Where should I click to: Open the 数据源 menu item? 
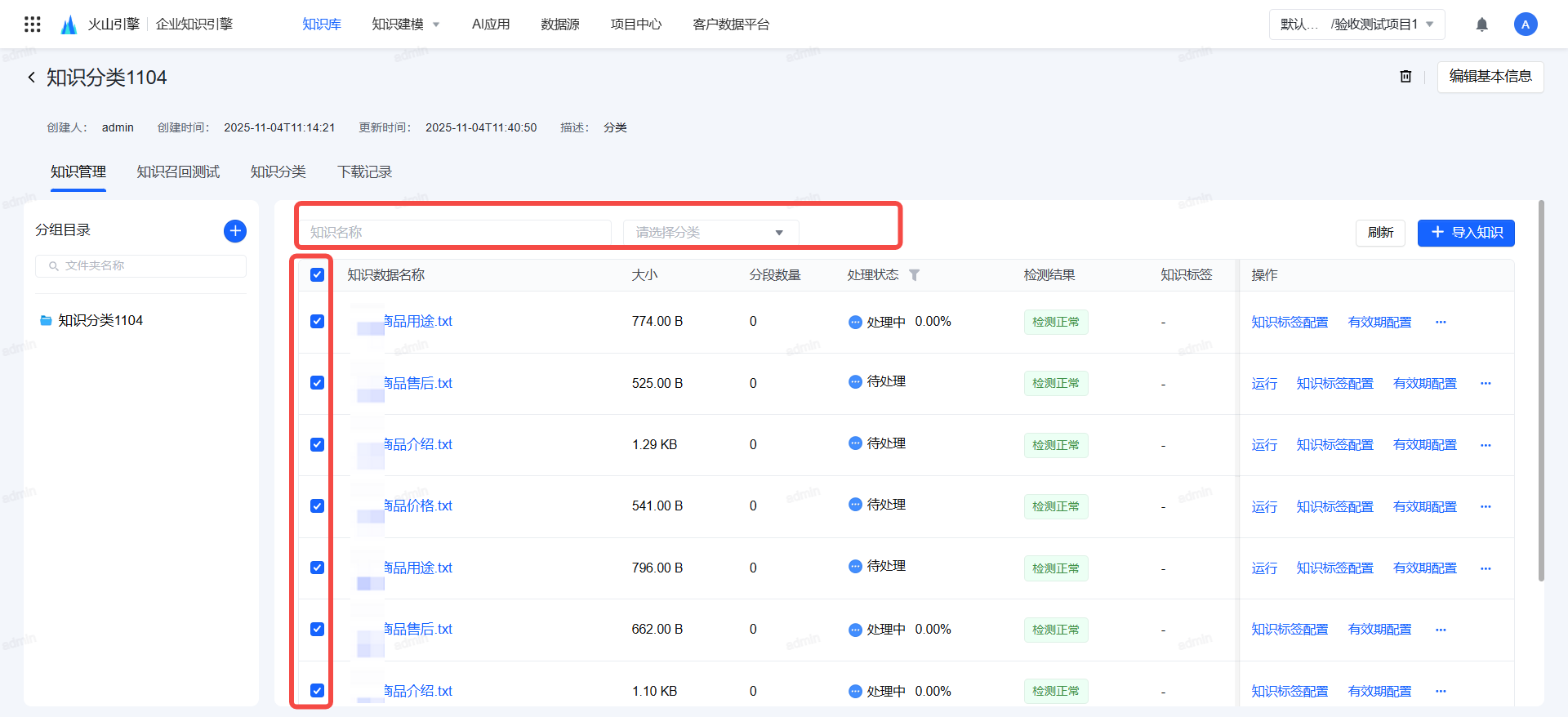click(559, 24)
